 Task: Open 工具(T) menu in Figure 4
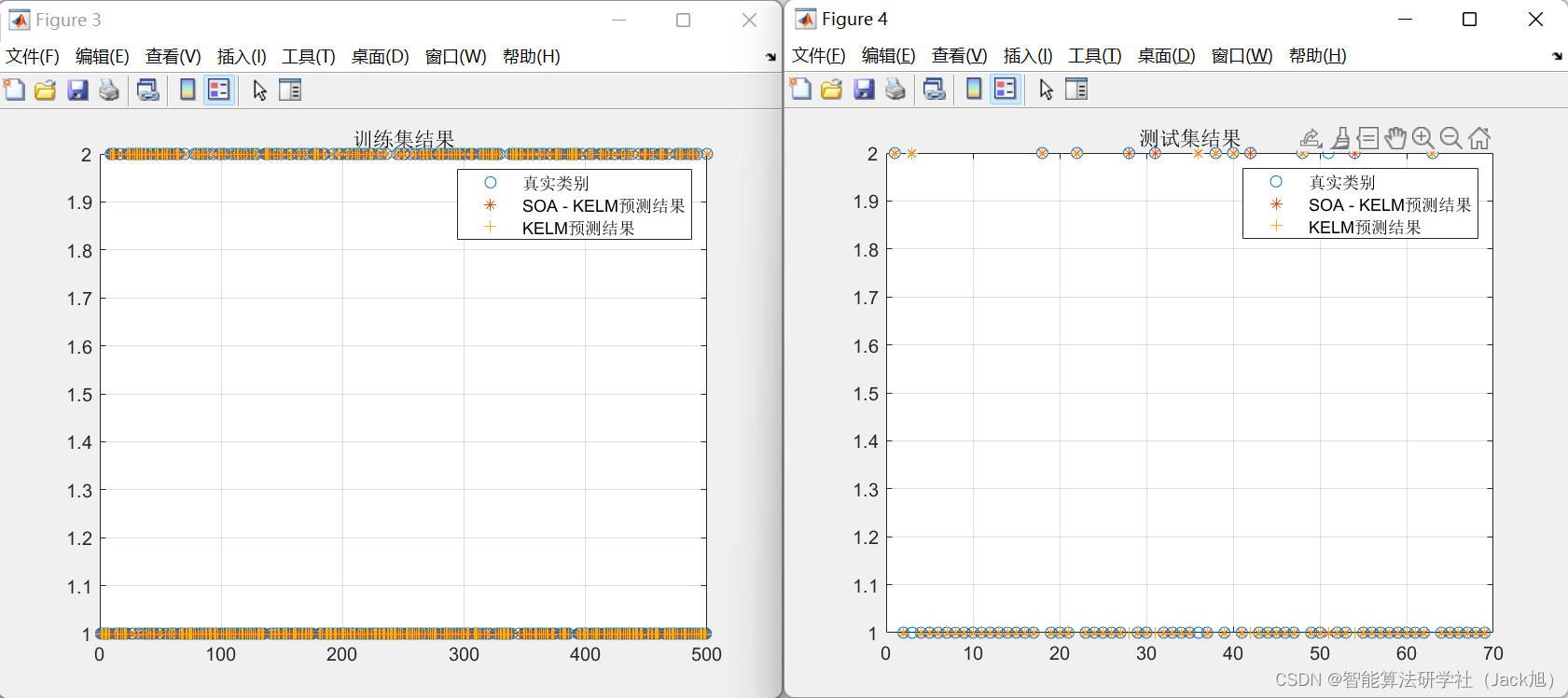1095,55
